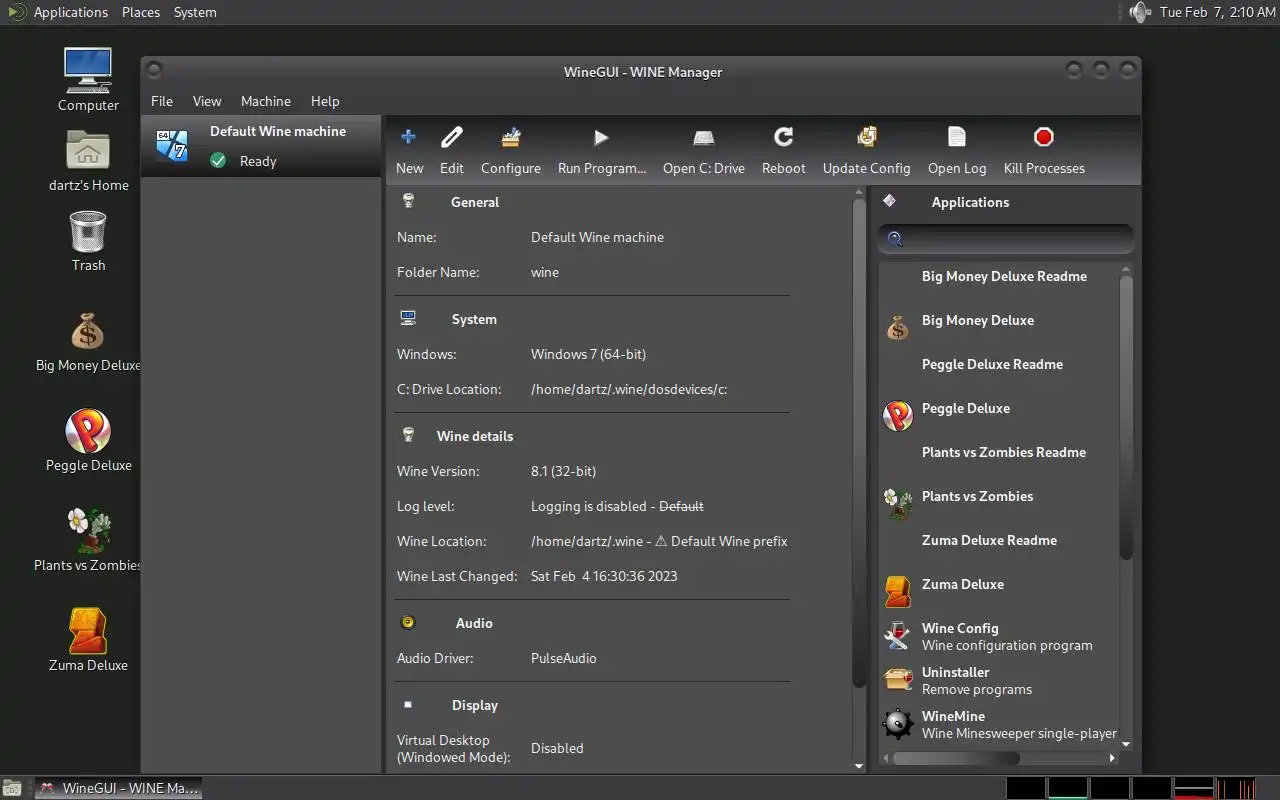Click the applications list vertical scrollbar
The width and height of the screenshot is (1280, 800).
(1126, 418)
